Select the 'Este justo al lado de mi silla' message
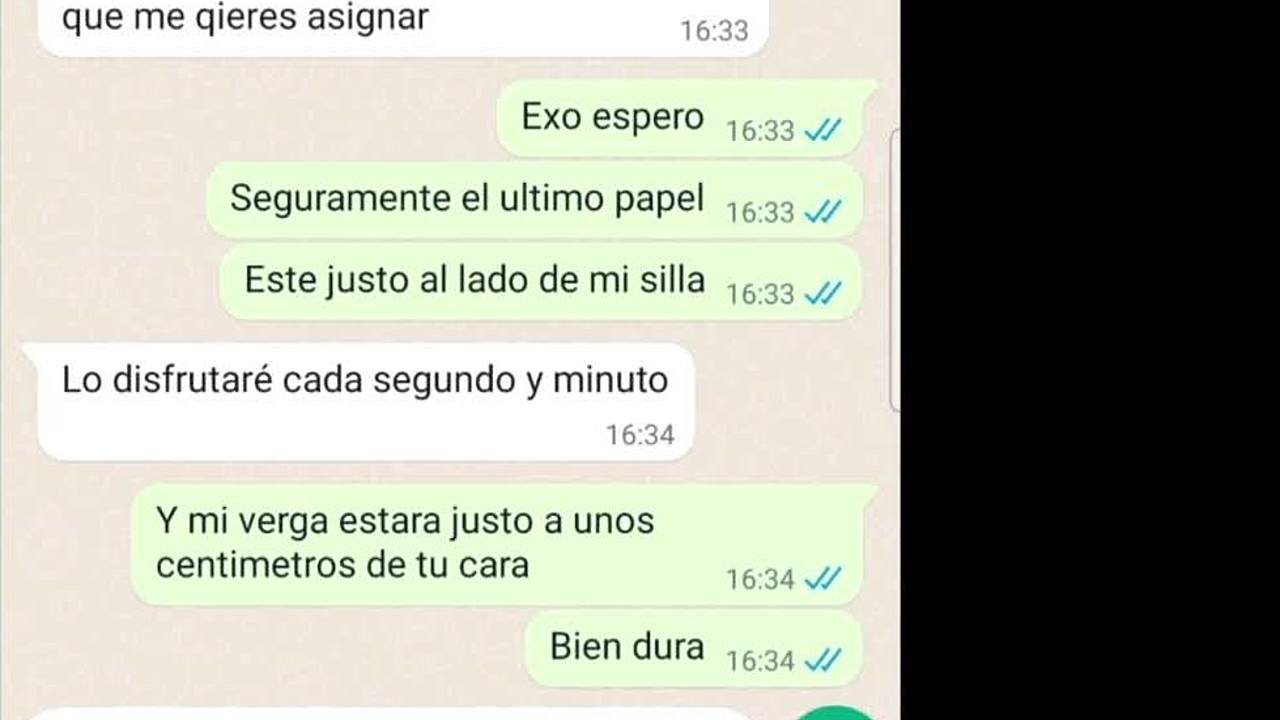 coord(540,283)
